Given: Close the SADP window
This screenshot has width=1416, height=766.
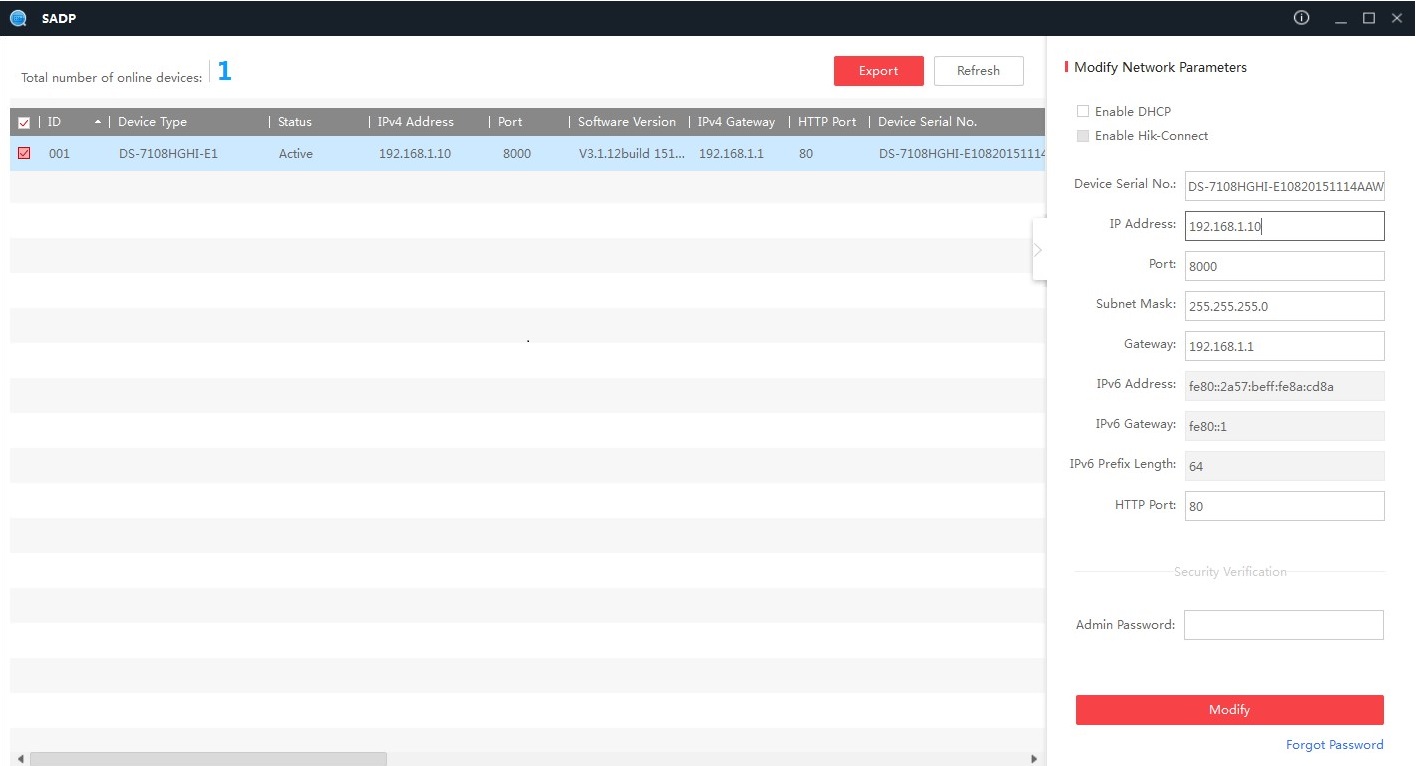Looking at the screenshot, I should (1397, 18).
